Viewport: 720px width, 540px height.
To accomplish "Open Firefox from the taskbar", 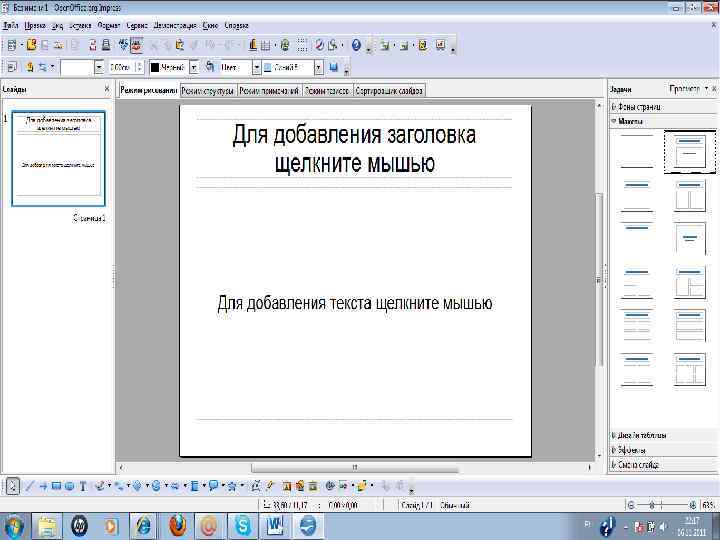I will coord(177,525).
